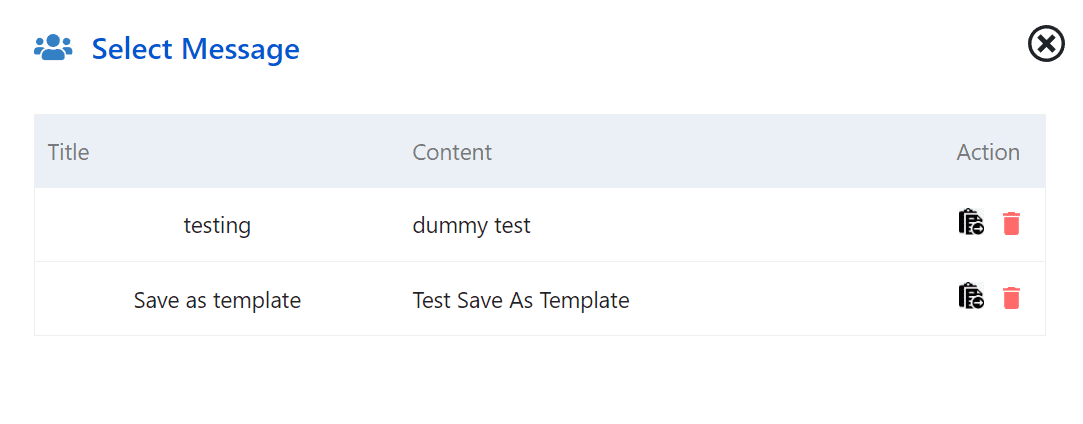Click the Select Message heading
The height and width of the screenshot is (424, 1083).
click(195, 49)
